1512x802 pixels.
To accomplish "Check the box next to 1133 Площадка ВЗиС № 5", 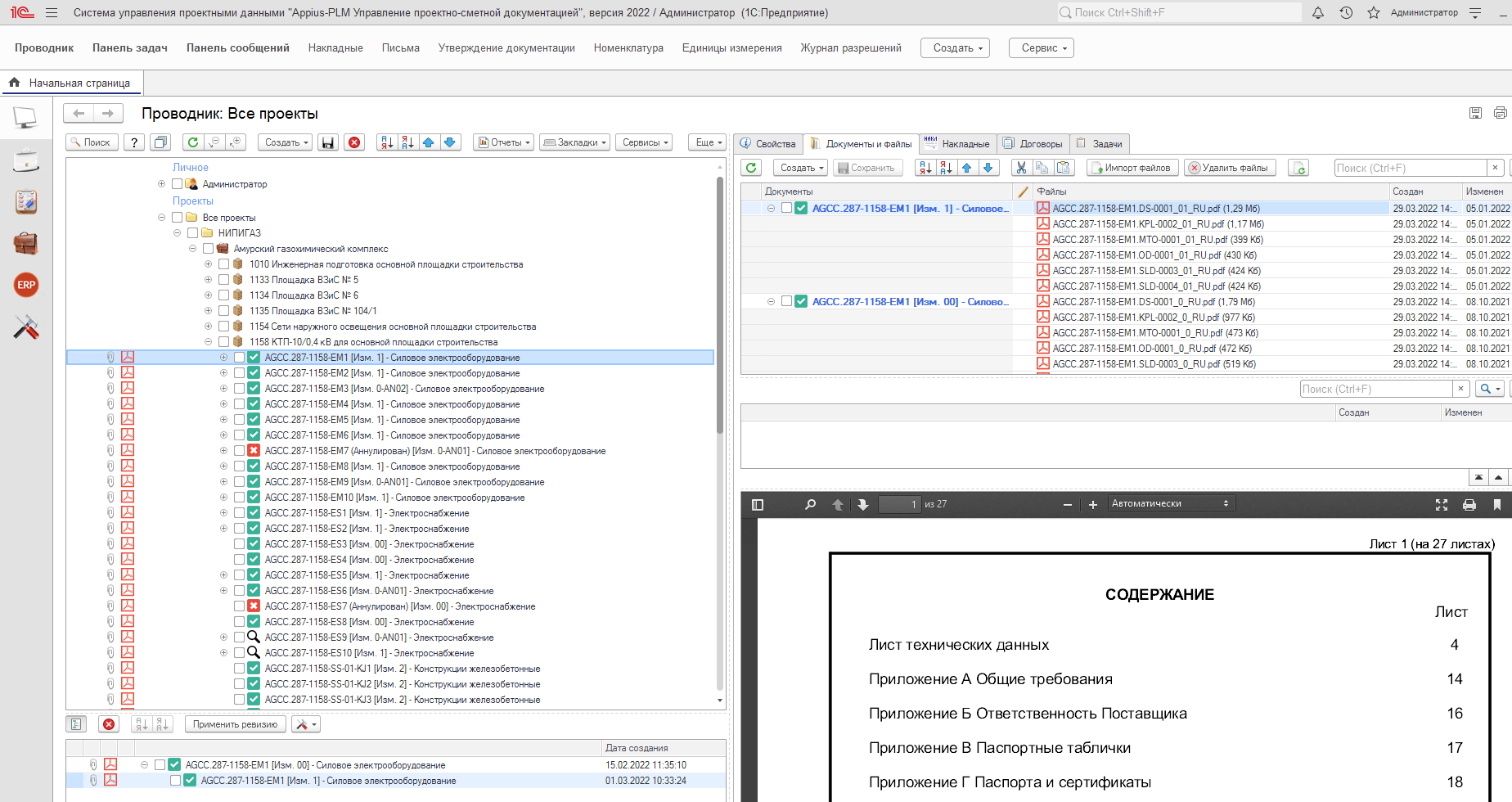I will pos(223,280).
